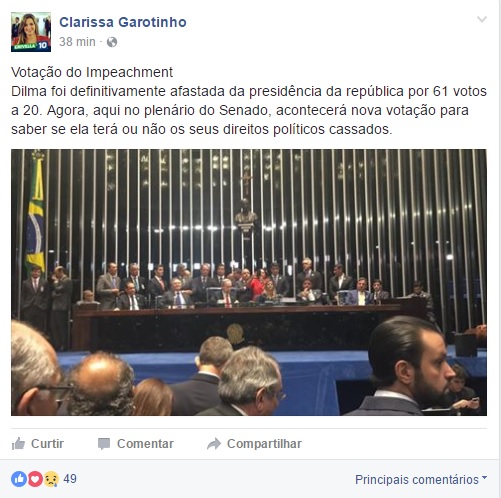Open the 49 reactions count list
The image size is (501, 498).
coord(70,479)
